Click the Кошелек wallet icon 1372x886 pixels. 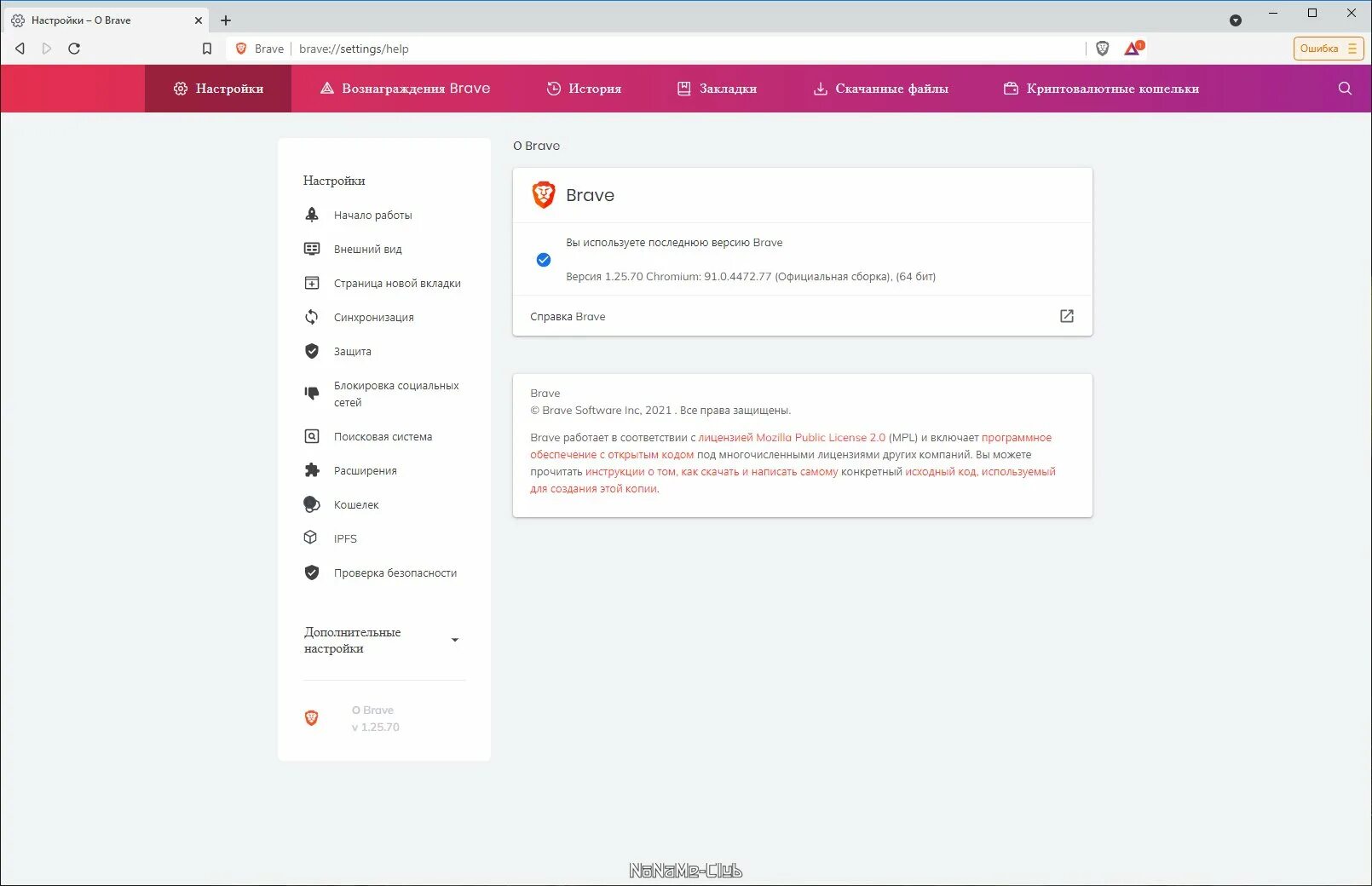(x=312, y=504)
